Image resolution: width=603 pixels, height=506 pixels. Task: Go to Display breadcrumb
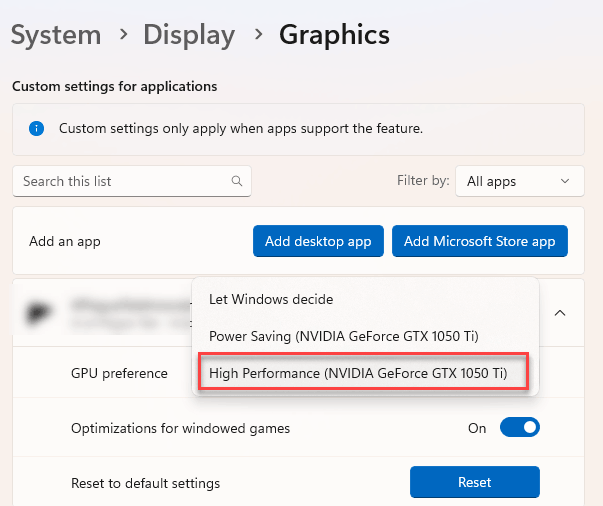click(x=189, y=35)
